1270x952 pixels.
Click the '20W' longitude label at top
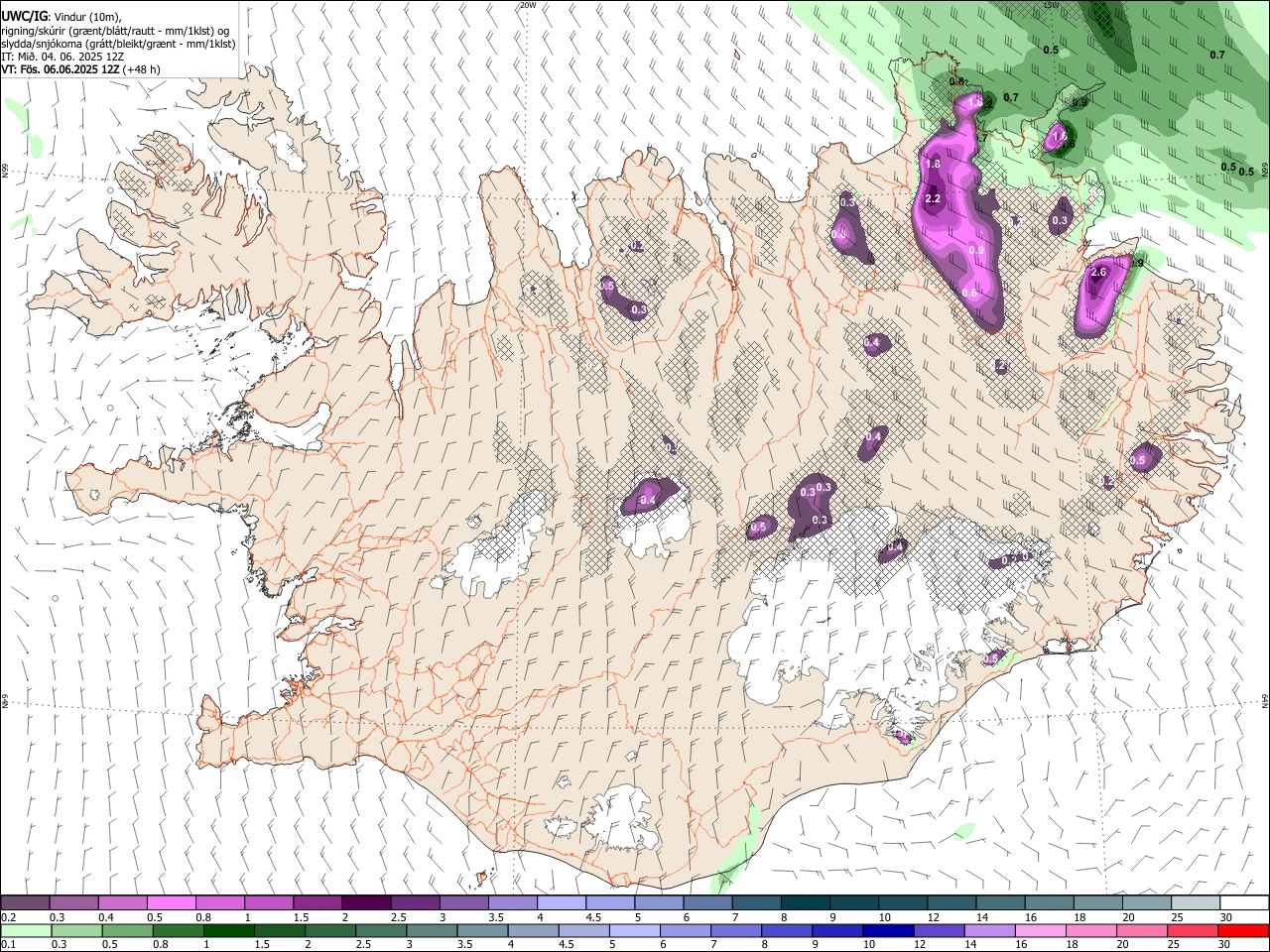coord(528,5)
